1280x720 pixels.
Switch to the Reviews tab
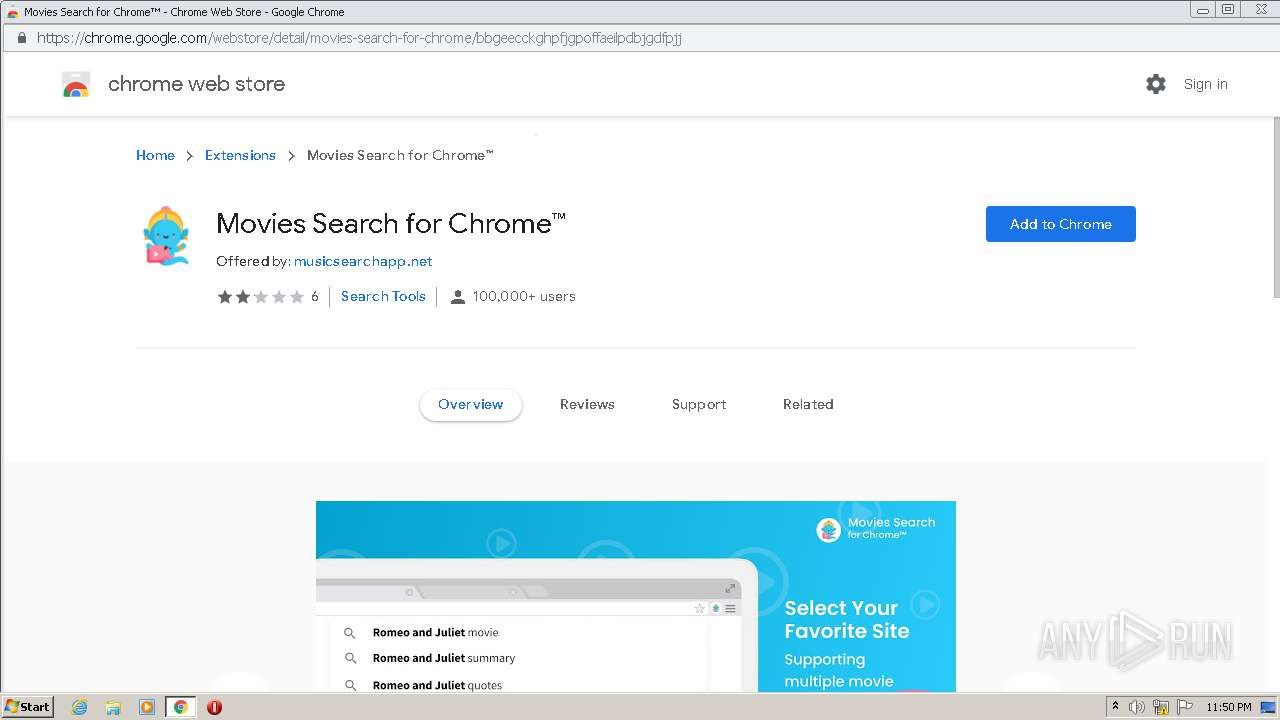click(x=587, y=404)
